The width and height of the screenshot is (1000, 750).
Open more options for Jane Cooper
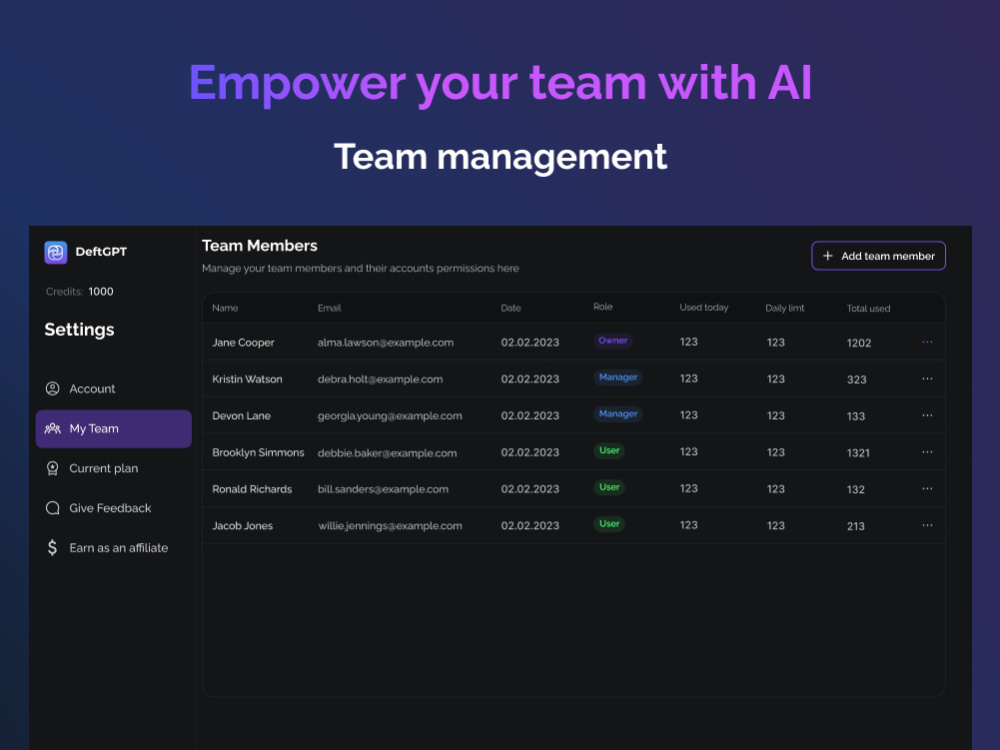pos(927,342)
